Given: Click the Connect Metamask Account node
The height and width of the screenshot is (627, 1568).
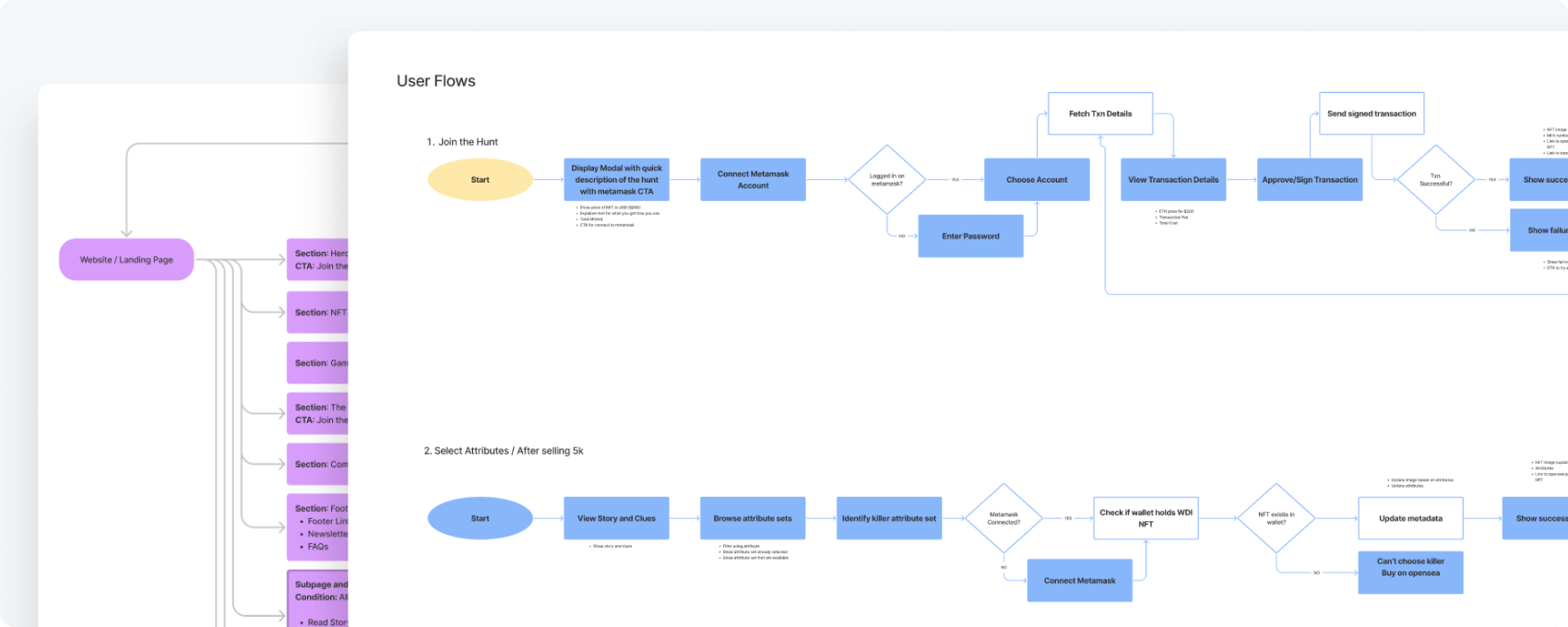Looking at the screenshot, I should pyautogui.click(x=753, y=180).
